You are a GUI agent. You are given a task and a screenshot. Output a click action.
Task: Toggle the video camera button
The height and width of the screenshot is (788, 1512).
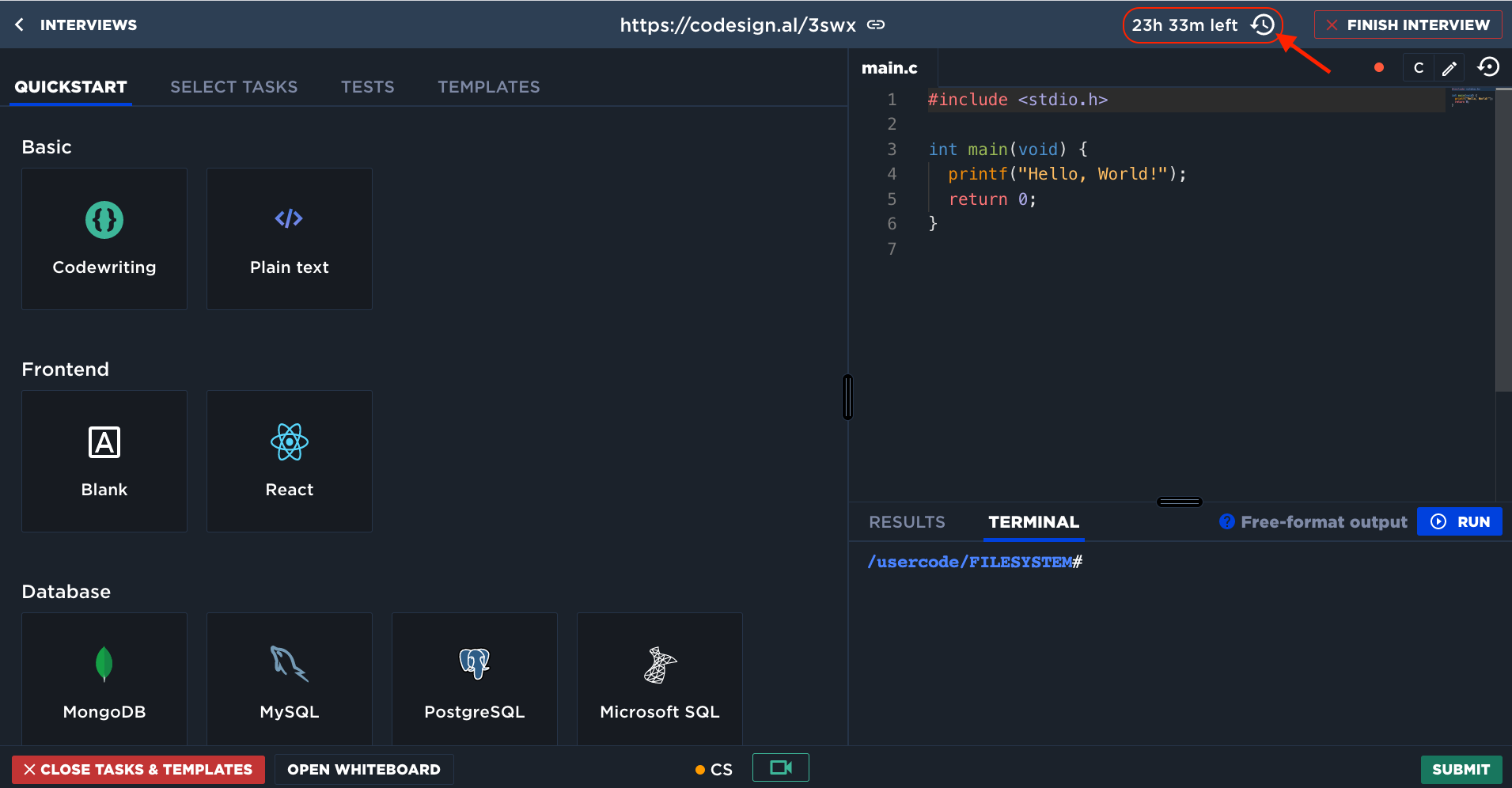pyautogui.click(x=780, y=767)
